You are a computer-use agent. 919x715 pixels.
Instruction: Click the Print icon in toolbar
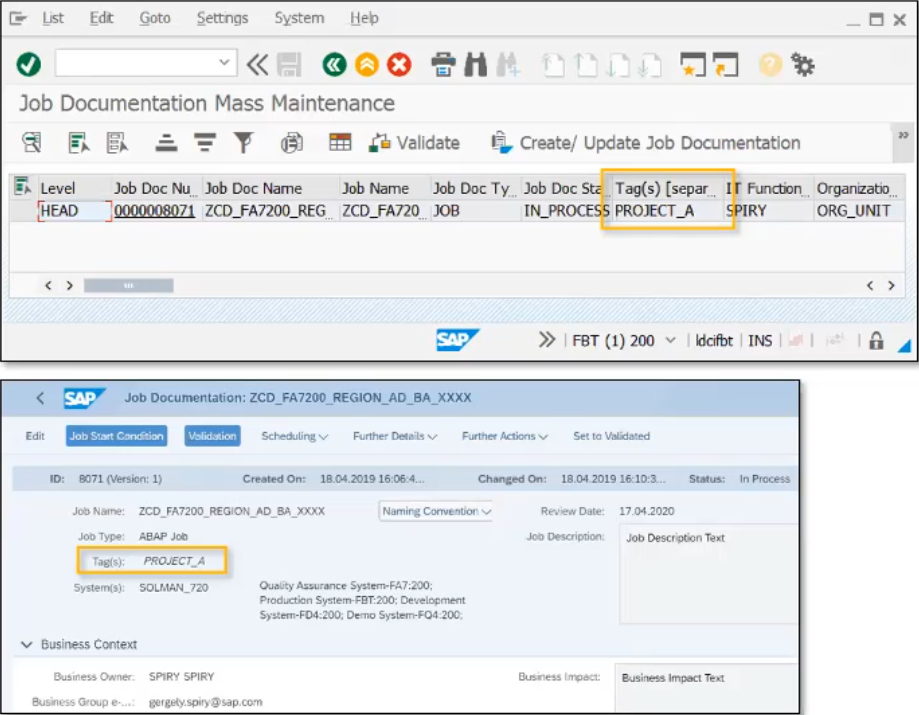(443, 65)
